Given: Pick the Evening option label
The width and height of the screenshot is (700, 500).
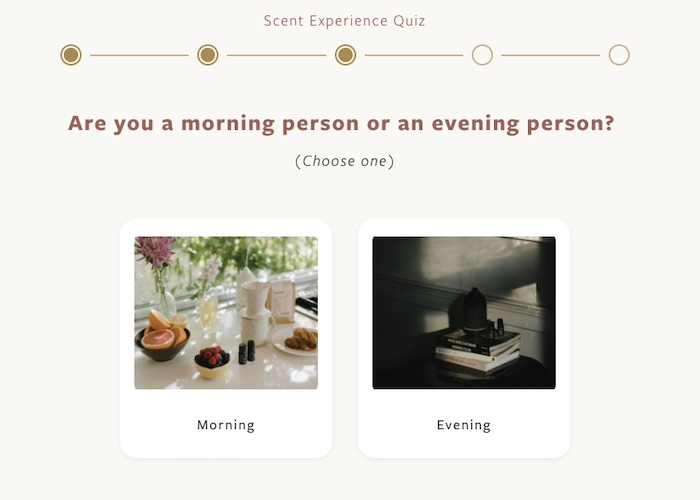Looking at the screenshot, I should click(464, 425).
